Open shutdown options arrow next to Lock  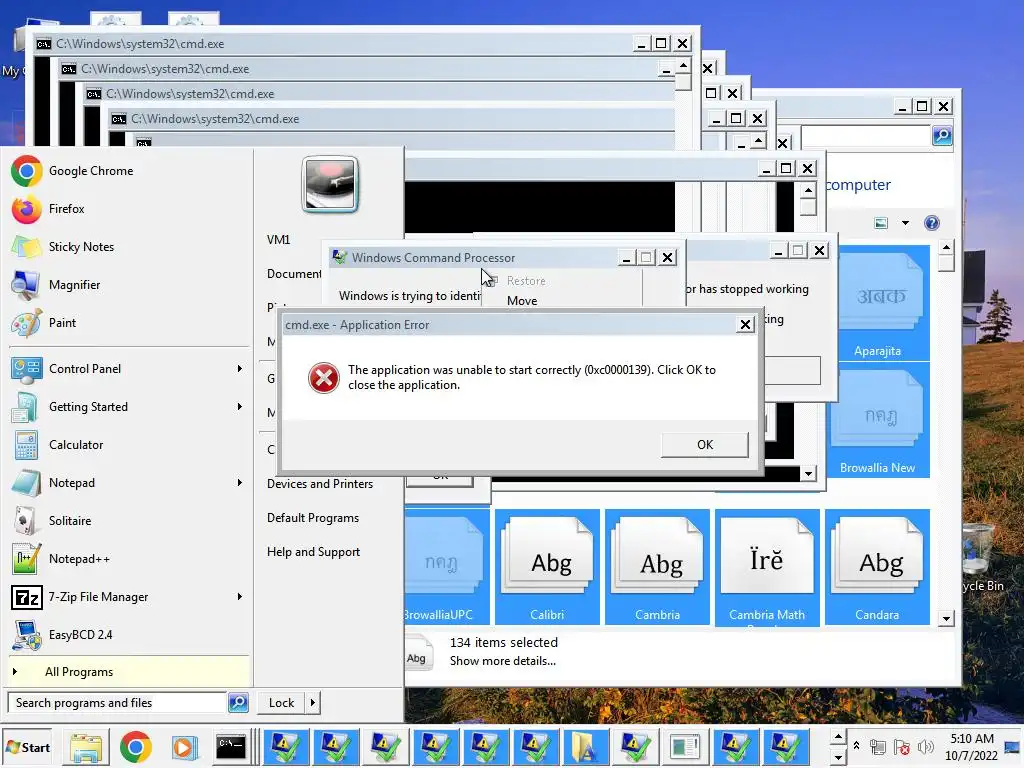[x=313, y=703]
